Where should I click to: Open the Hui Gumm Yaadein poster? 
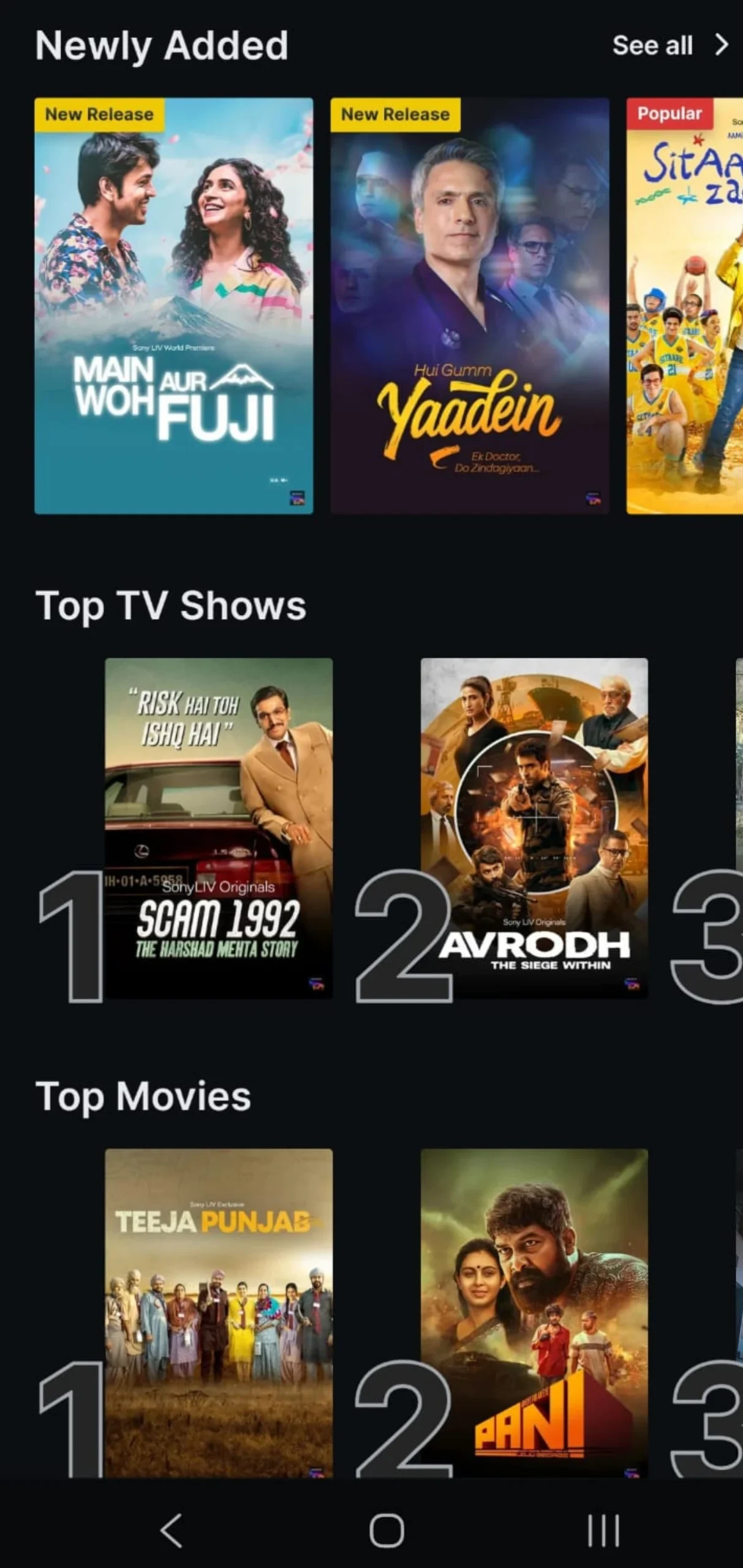point(470,306)
